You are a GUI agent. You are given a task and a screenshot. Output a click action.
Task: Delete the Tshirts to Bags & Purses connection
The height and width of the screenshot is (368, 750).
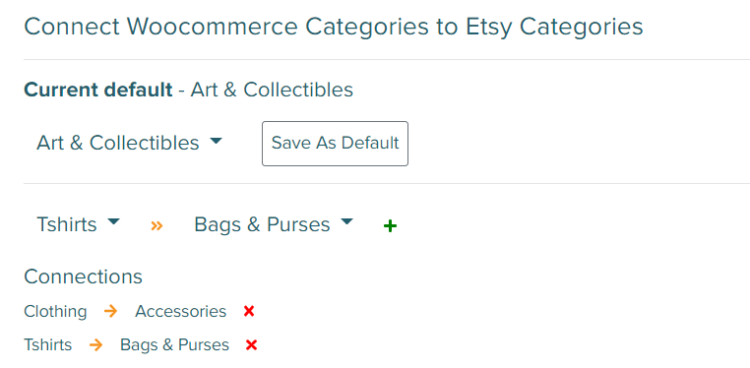point(251,345)
